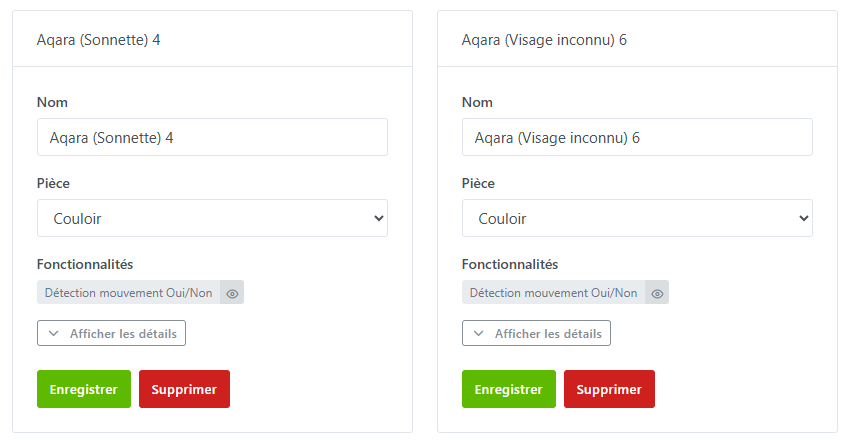Screen dimensions: 845x441
Task: Delete the Aqara (Visage inconnu) 6 device
Action: 609,389
